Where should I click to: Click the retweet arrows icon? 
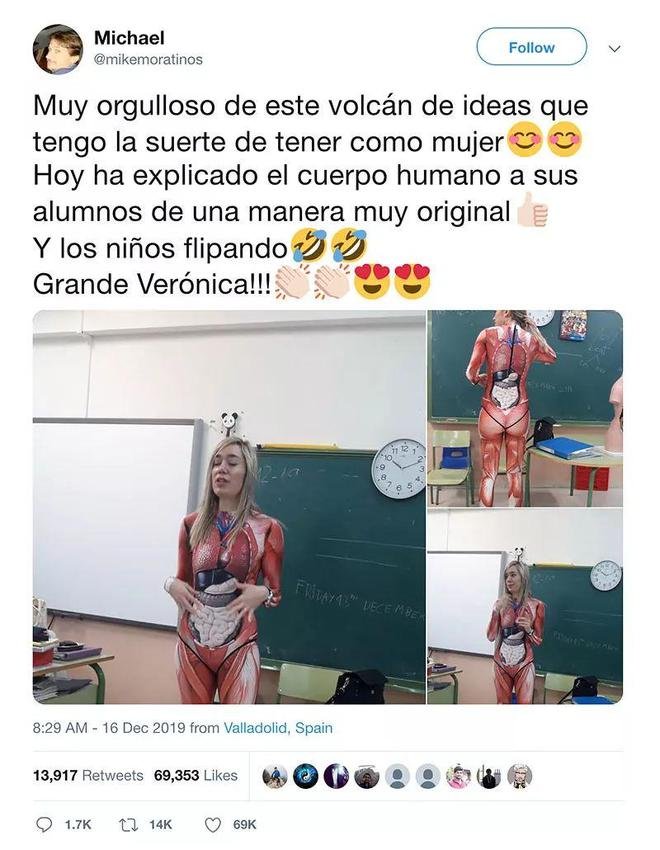click(127, 825)
